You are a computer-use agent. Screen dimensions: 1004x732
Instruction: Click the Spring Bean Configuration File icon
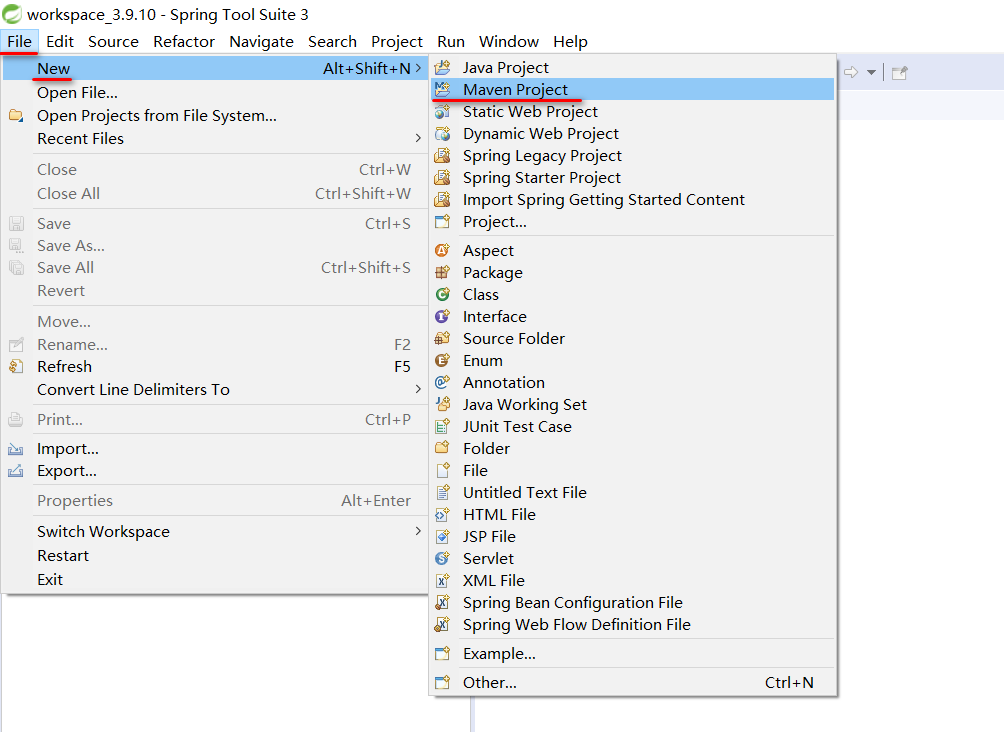(x=442, y=602)
